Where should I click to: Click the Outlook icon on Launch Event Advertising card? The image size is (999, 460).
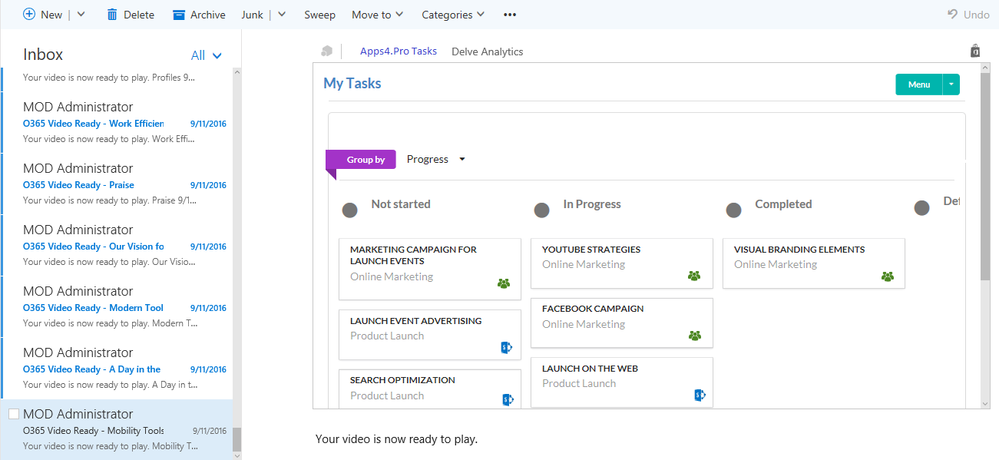(x=507, y=347)
